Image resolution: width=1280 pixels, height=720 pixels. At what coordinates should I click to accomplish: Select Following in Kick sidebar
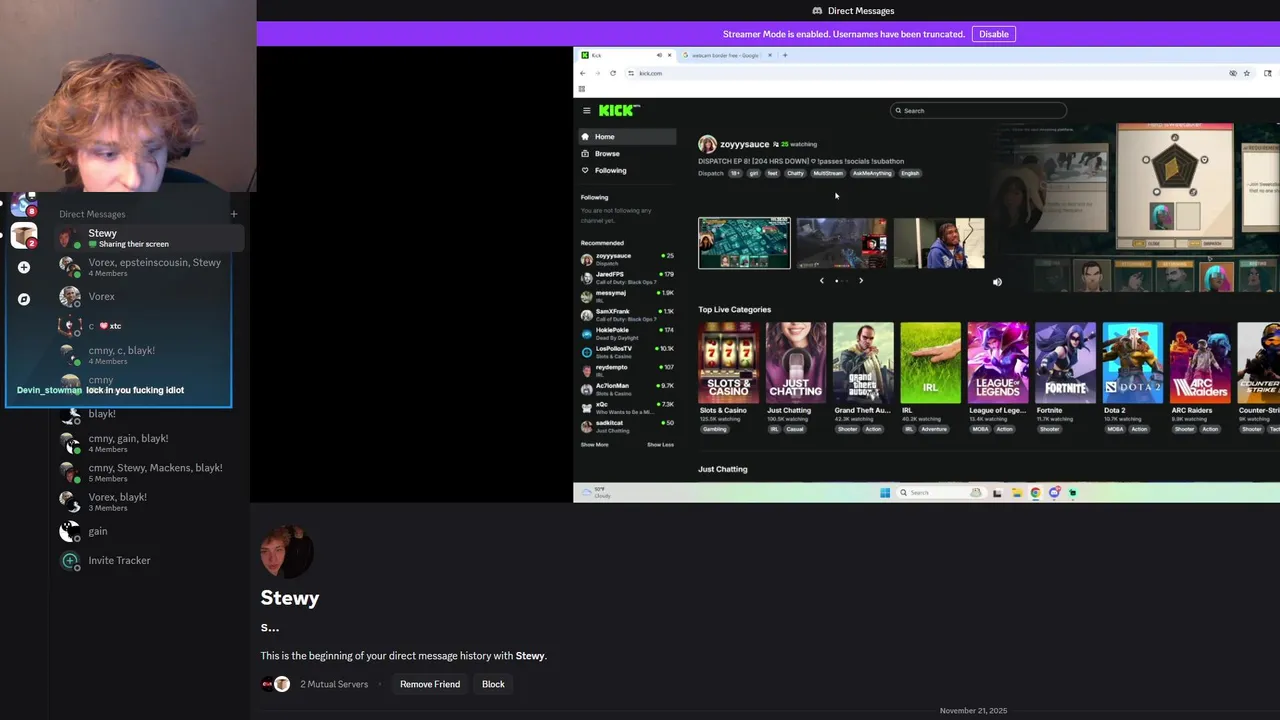pyautogui.click(x=627, y=170)
